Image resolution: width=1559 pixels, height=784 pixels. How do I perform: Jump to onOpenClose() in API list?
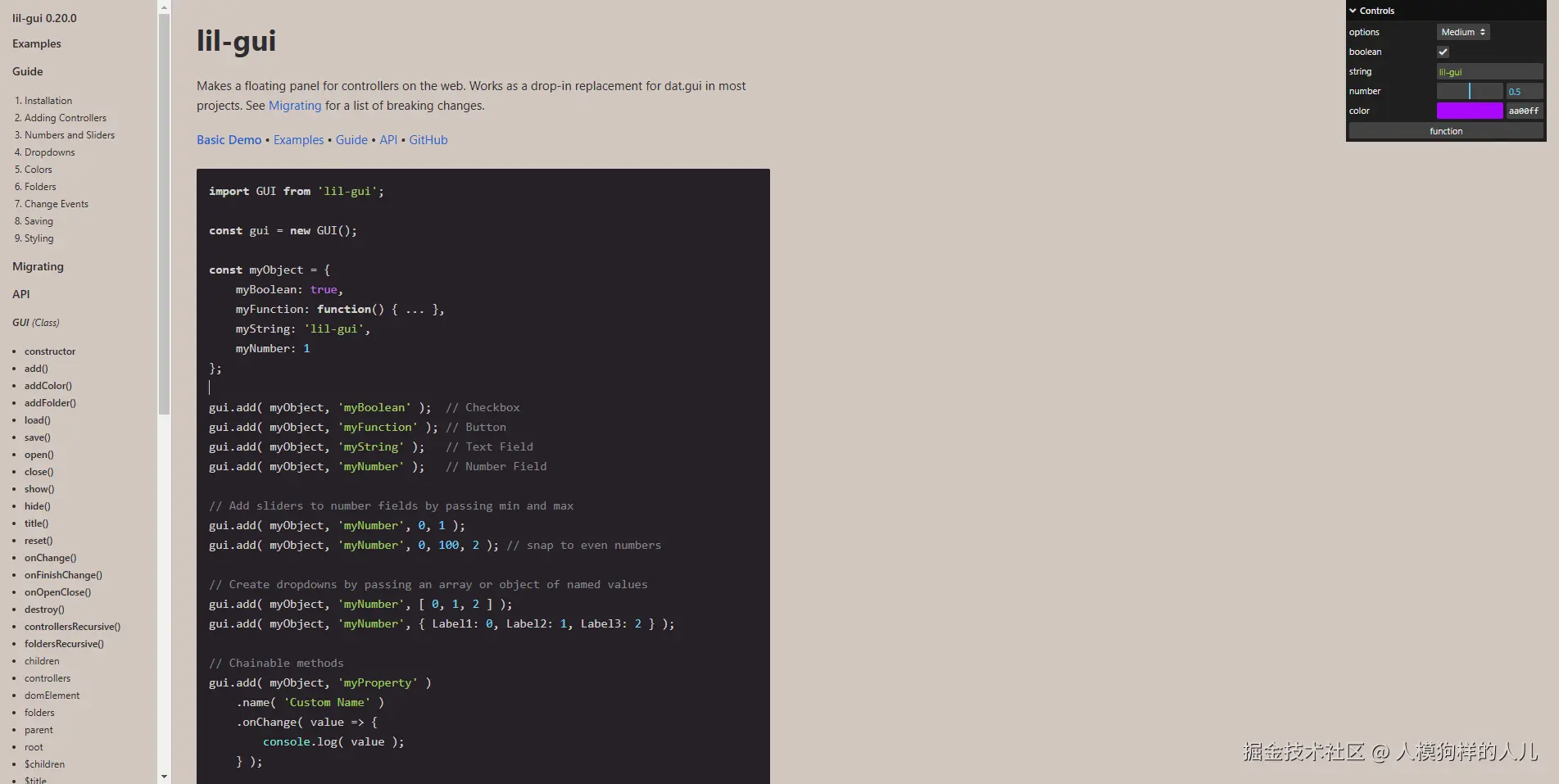pos(57,592)
